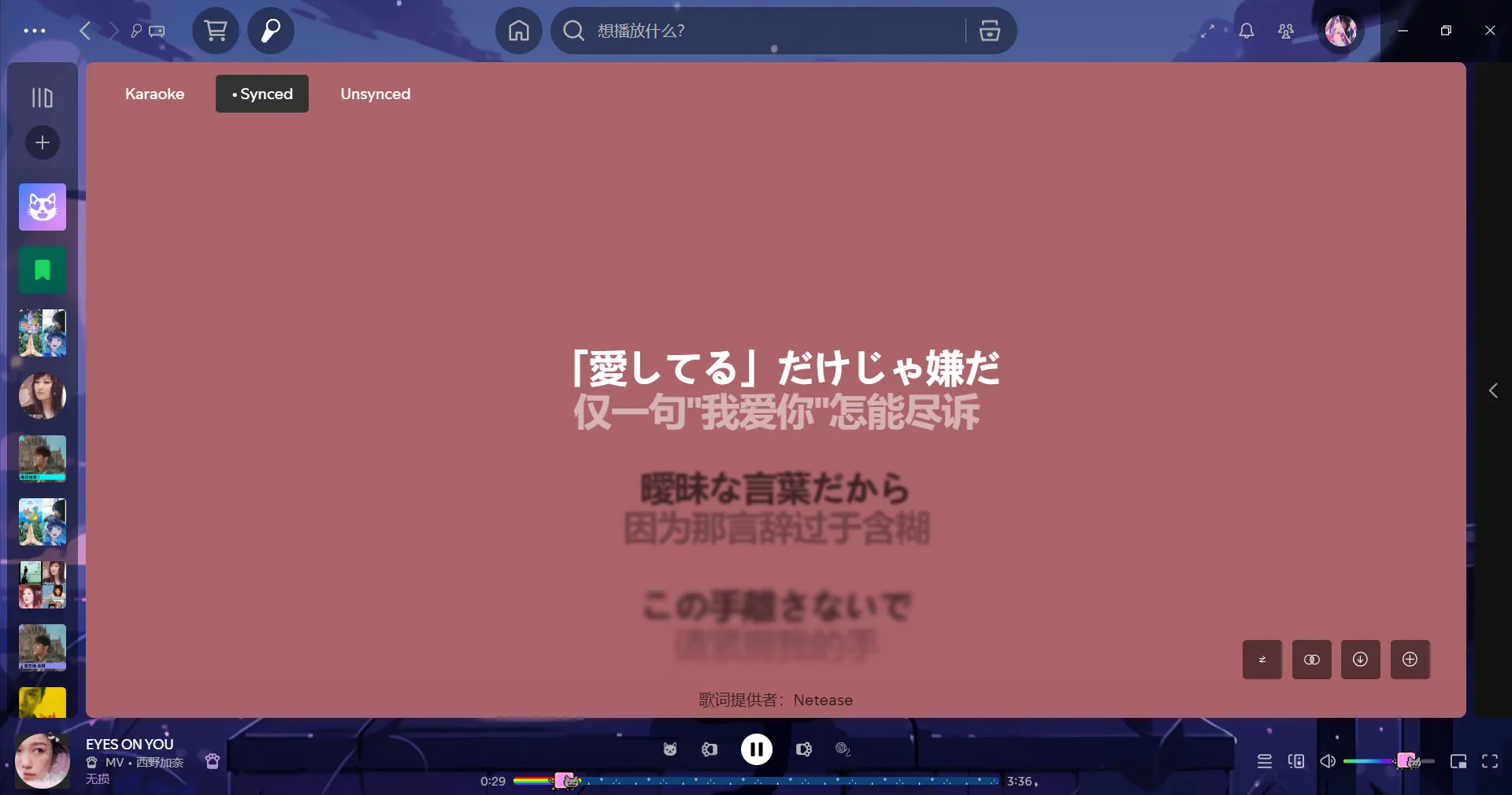The width and height of the screenshot is (1512, 795).
Task: Click the search field 想播放什么?
Action: point(772,31)
